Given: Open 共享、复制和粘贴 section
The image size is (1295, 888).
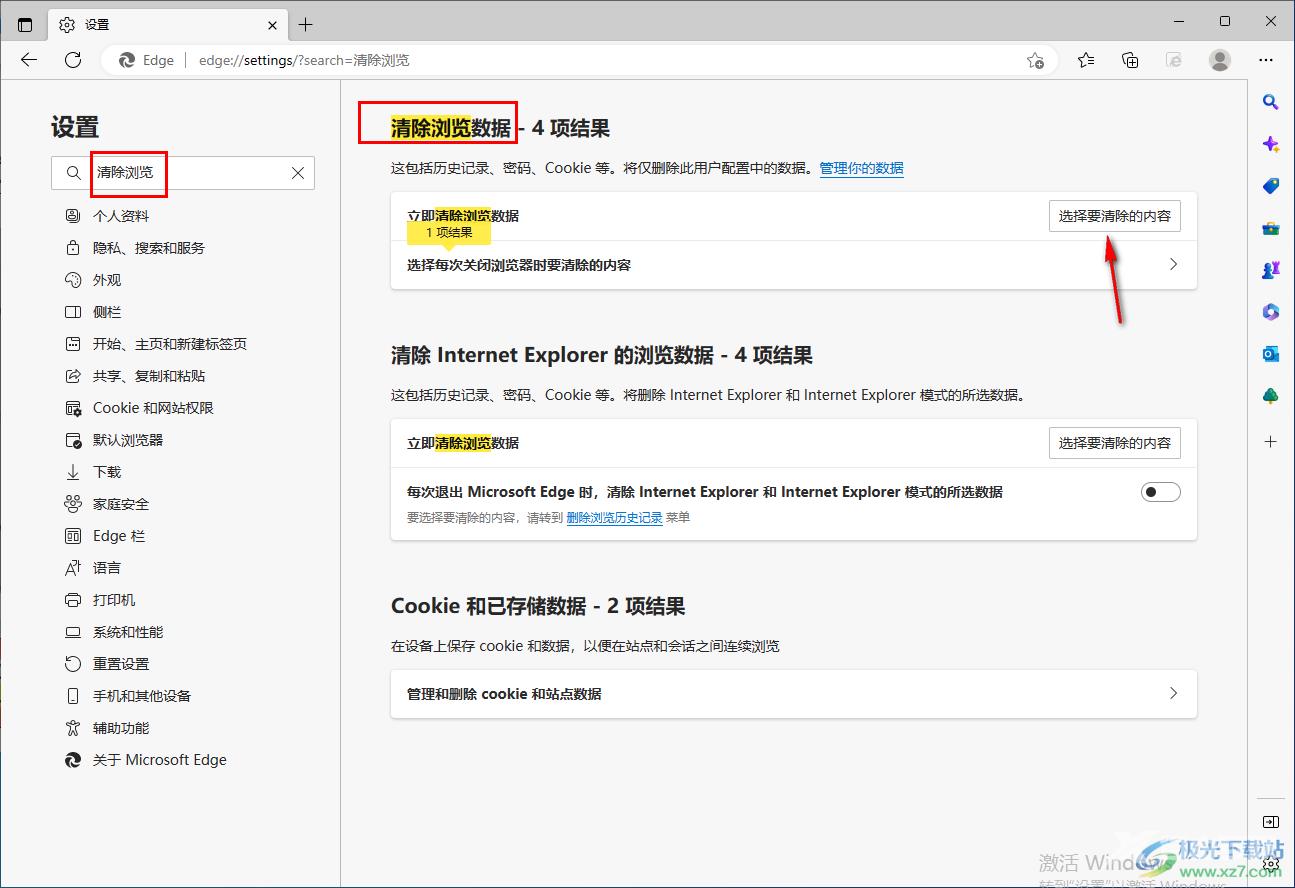Looking at the screenshot, I should point(149,376).
